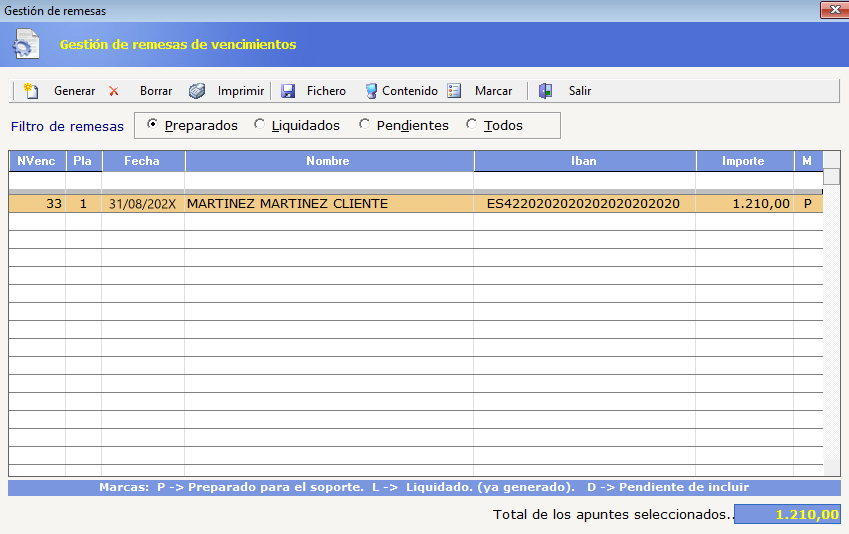This screenshot has width=849, height=534.
Task: Click the printer Imprimir icon
Action: pyautogui.click(x=197, y=91)
